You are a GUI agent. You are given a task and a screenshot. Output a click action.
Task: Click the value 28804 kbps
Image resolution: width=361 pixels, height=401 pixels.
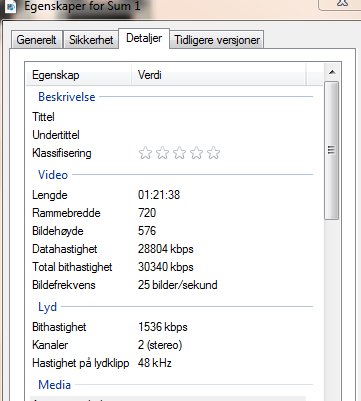pyautogui.click(x=166, y=249)
